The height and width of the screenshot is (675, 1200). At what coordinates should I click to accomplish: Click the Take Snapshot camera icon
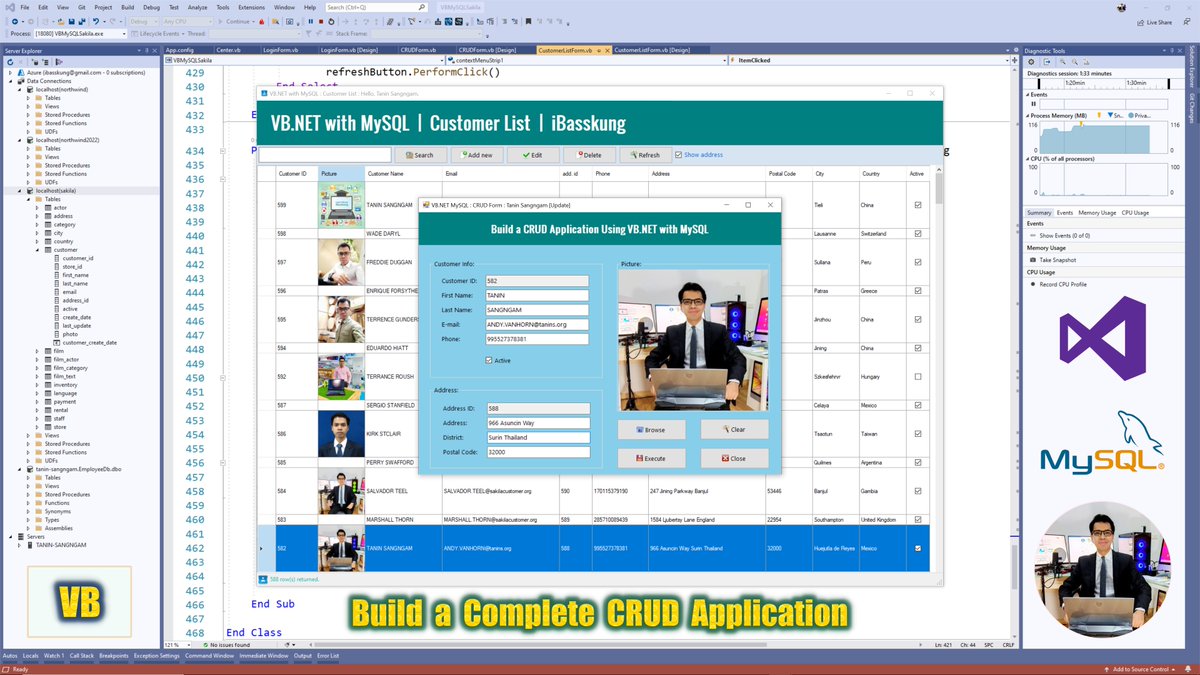1031,259
